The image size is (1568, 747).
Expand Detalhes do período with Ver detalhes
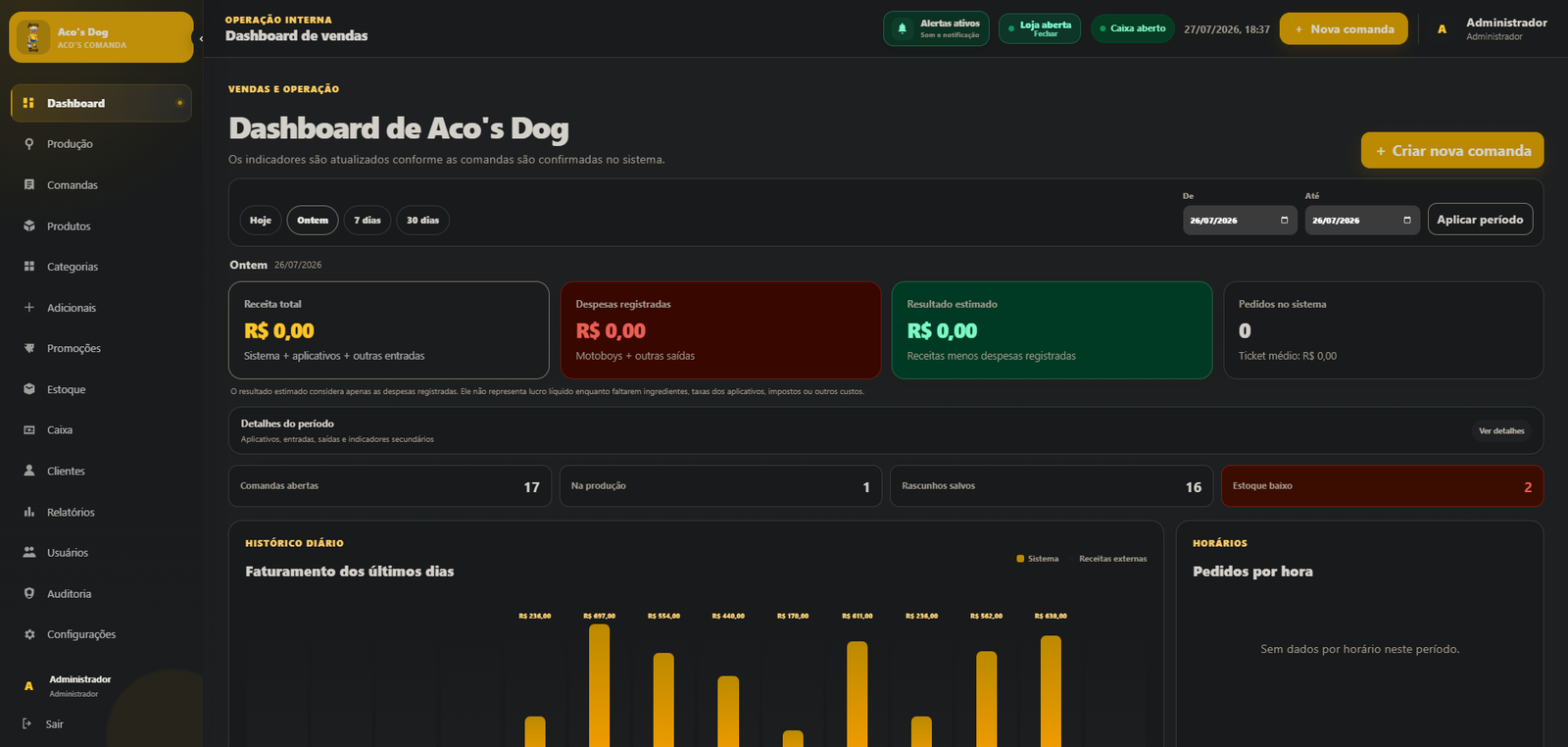coord(1501,430)
